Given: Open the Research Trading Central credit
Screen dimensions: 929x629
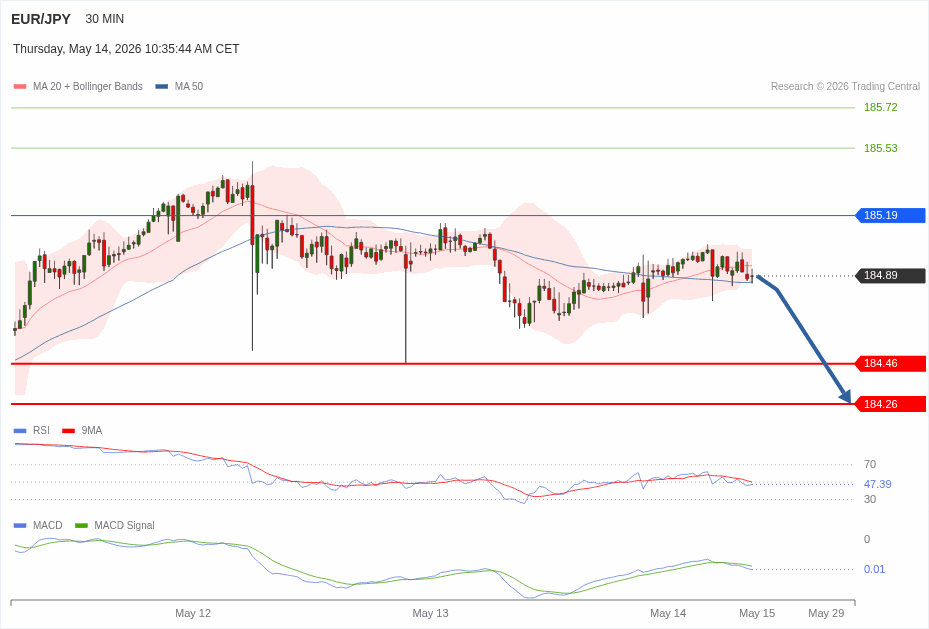Looking at the screenshot, I should tap(845, 86).
